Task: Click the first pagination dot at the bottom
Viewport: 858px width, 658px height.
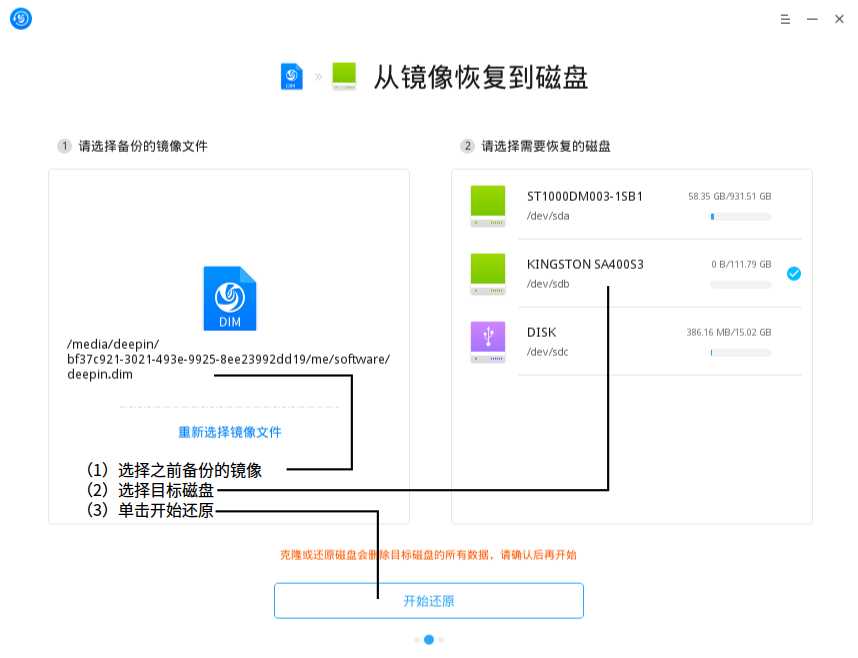Action: (415, 639)
